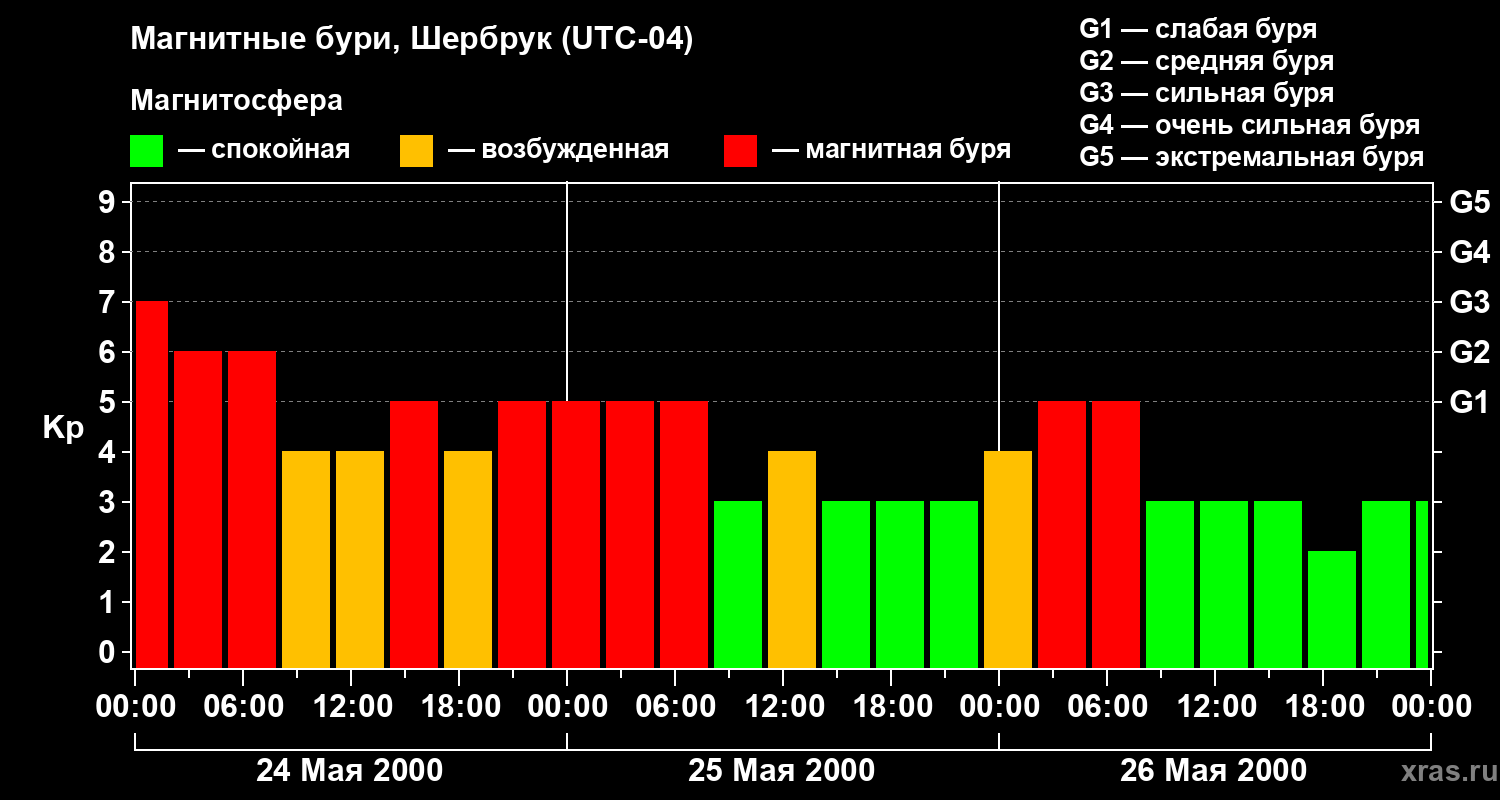This screenshot has width=1500, height=800.
Task: Click the 'G4 — очень сильная буря' legend line
Action: click(x=1249, y=125)
